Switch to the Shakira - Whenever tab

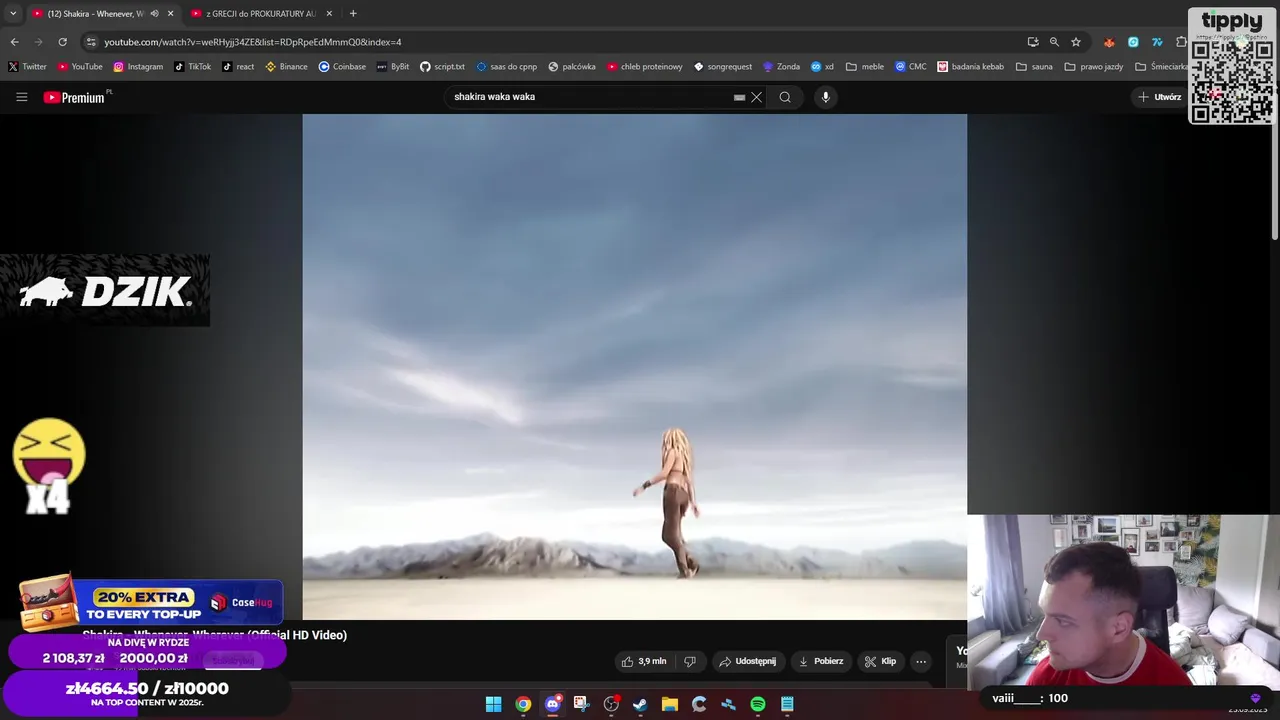[x=95, y=13]
